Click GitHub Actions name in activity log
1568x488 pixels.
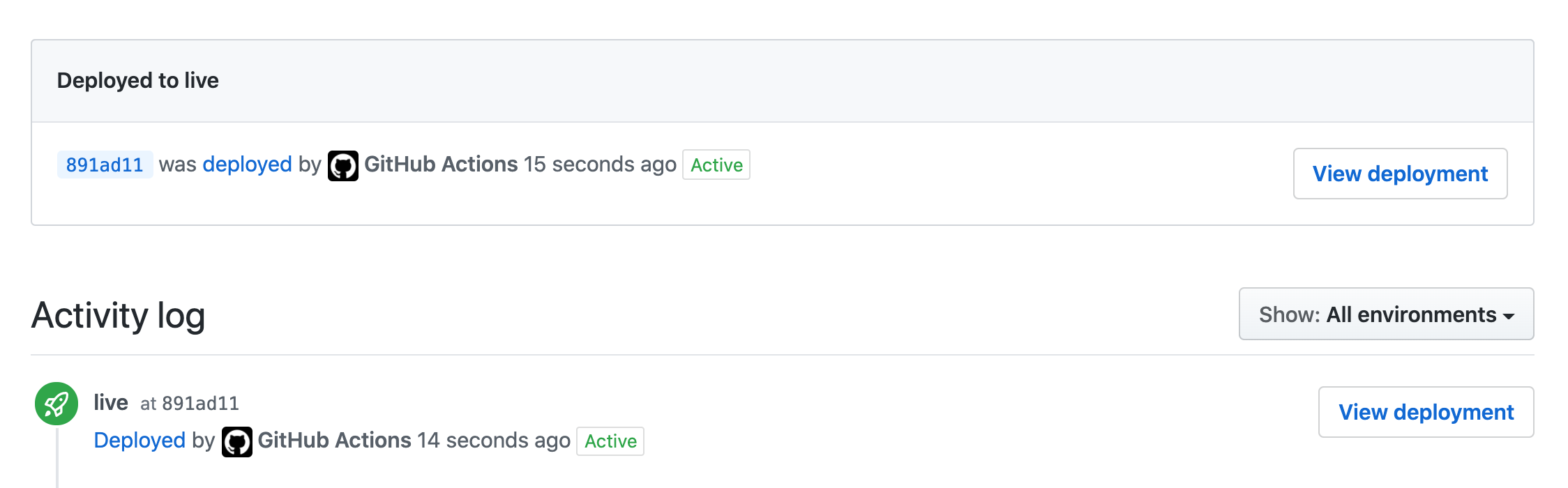coord(335,441)
